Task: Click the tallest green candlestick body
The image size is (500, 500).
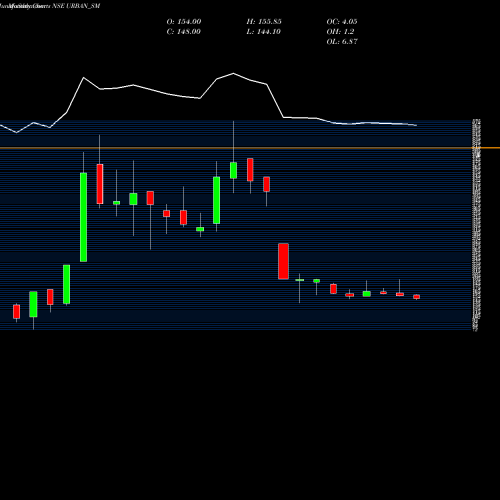Action: pyautogui.click(x=83, y=217)
